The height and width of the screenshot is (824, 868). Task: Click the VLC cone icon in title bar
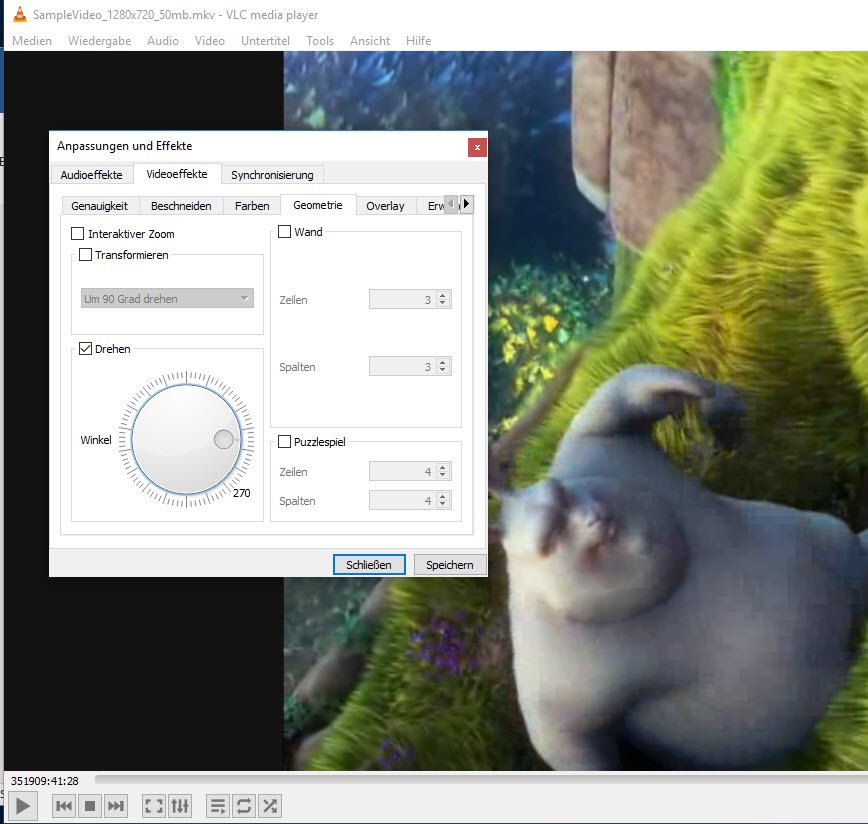tap(19, 14)
